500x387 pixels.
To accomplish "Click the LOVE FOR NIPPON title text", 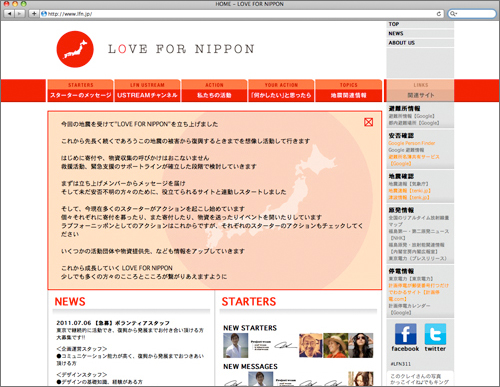I will point(181,49).
